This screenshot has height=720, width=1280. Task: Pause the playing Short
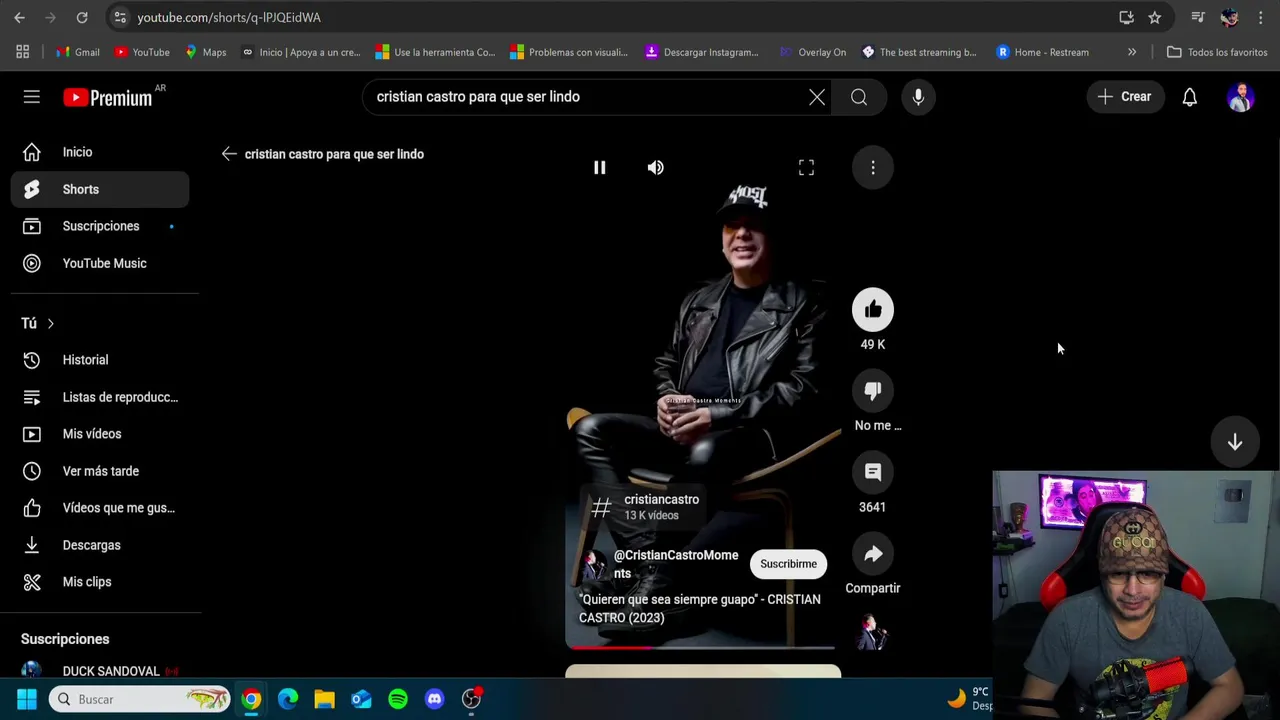(599, 168)
